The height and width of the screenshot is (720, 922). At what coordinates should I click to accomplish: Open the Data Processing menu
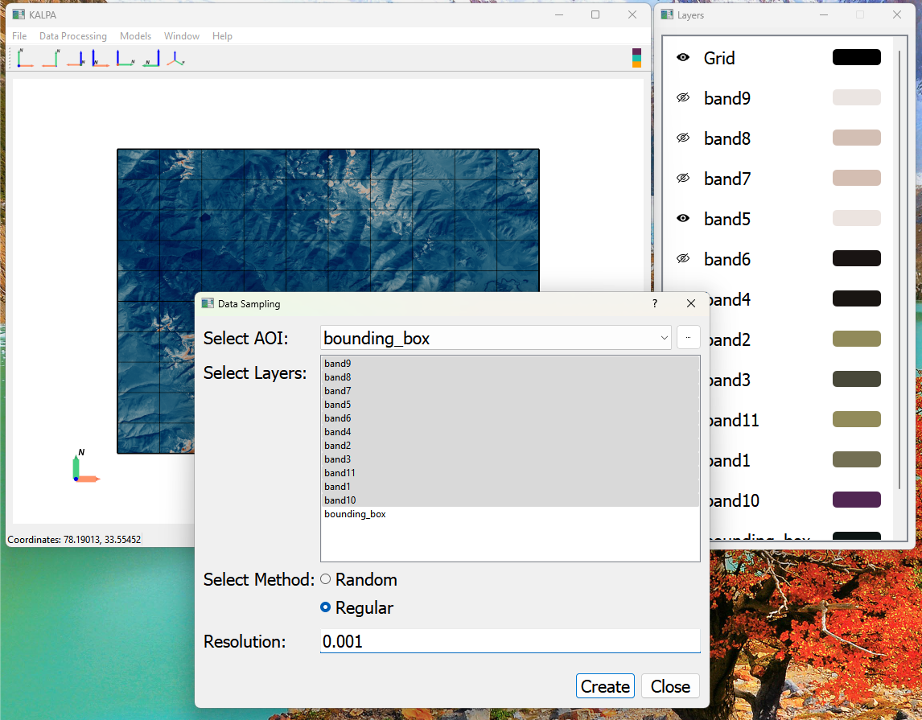[73, 36]
